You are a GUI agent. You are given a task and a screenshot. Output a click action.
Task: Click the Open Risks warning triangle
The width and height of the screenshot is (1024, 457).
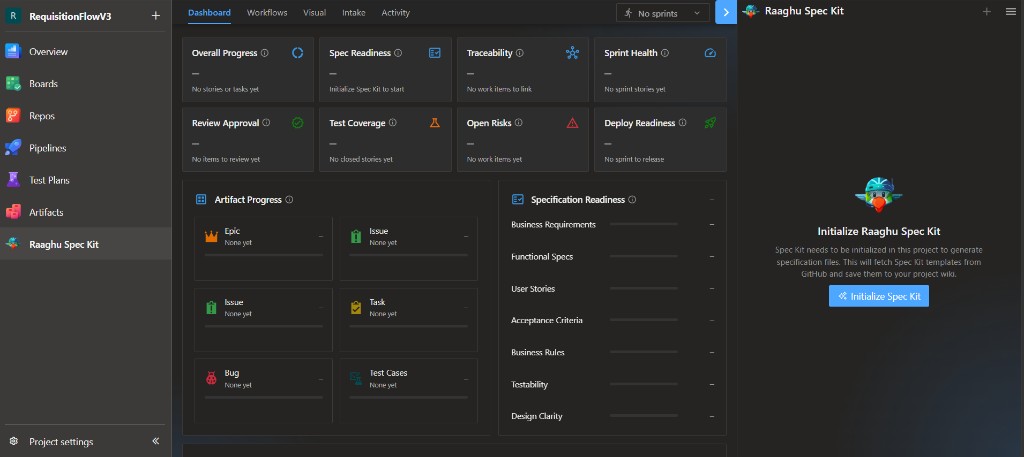point(573,123)
